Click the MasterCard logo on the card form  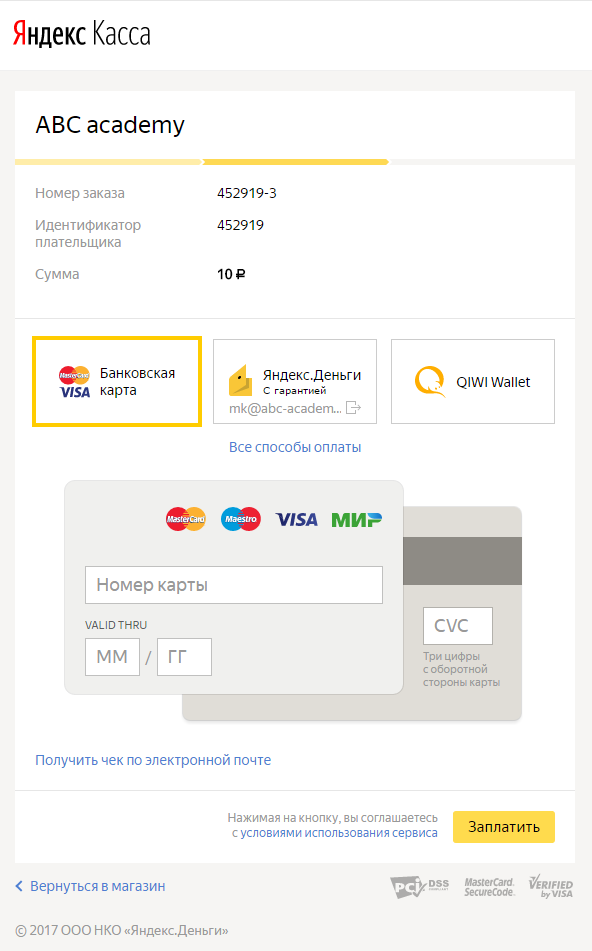[186, 519]
